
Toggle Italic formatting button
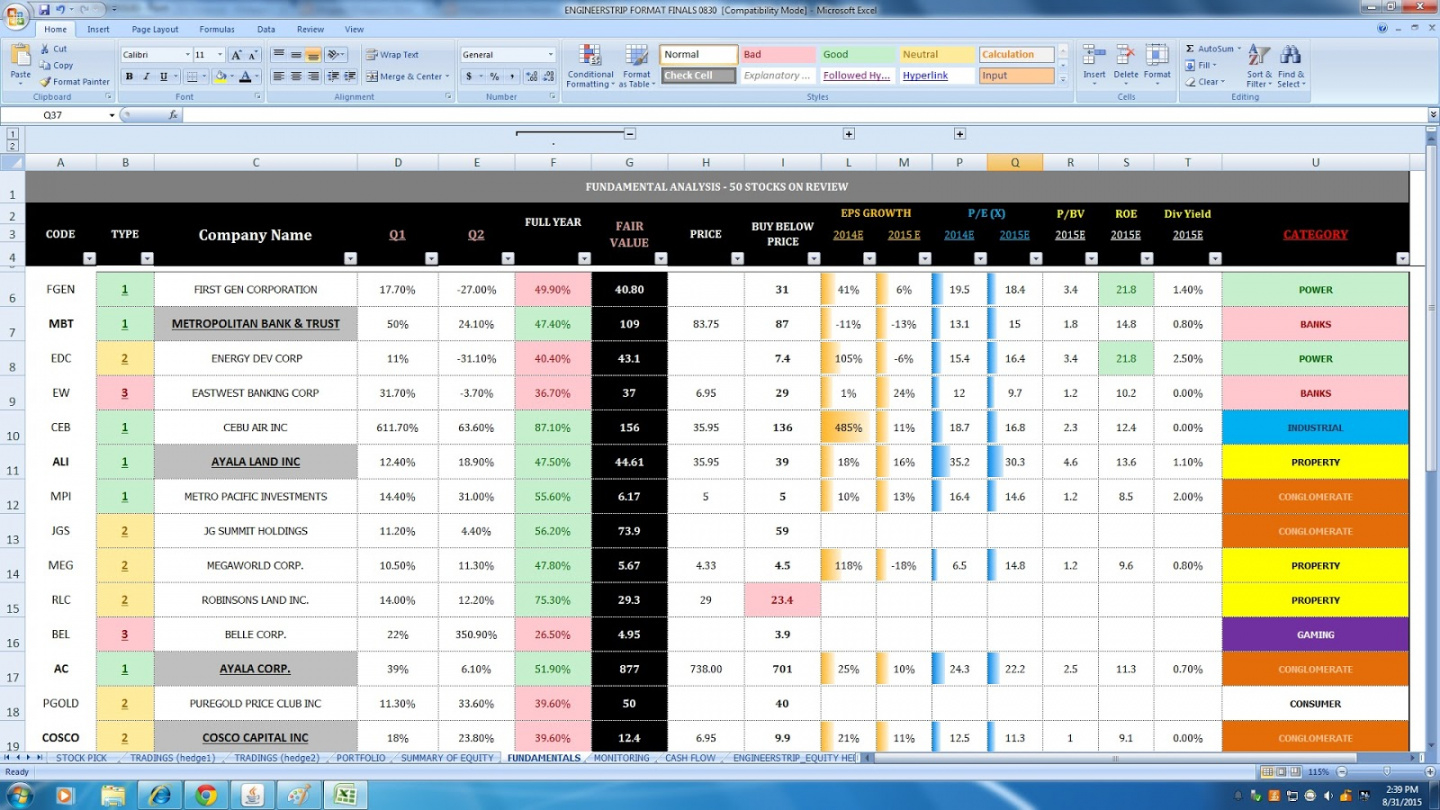[146, 77]
